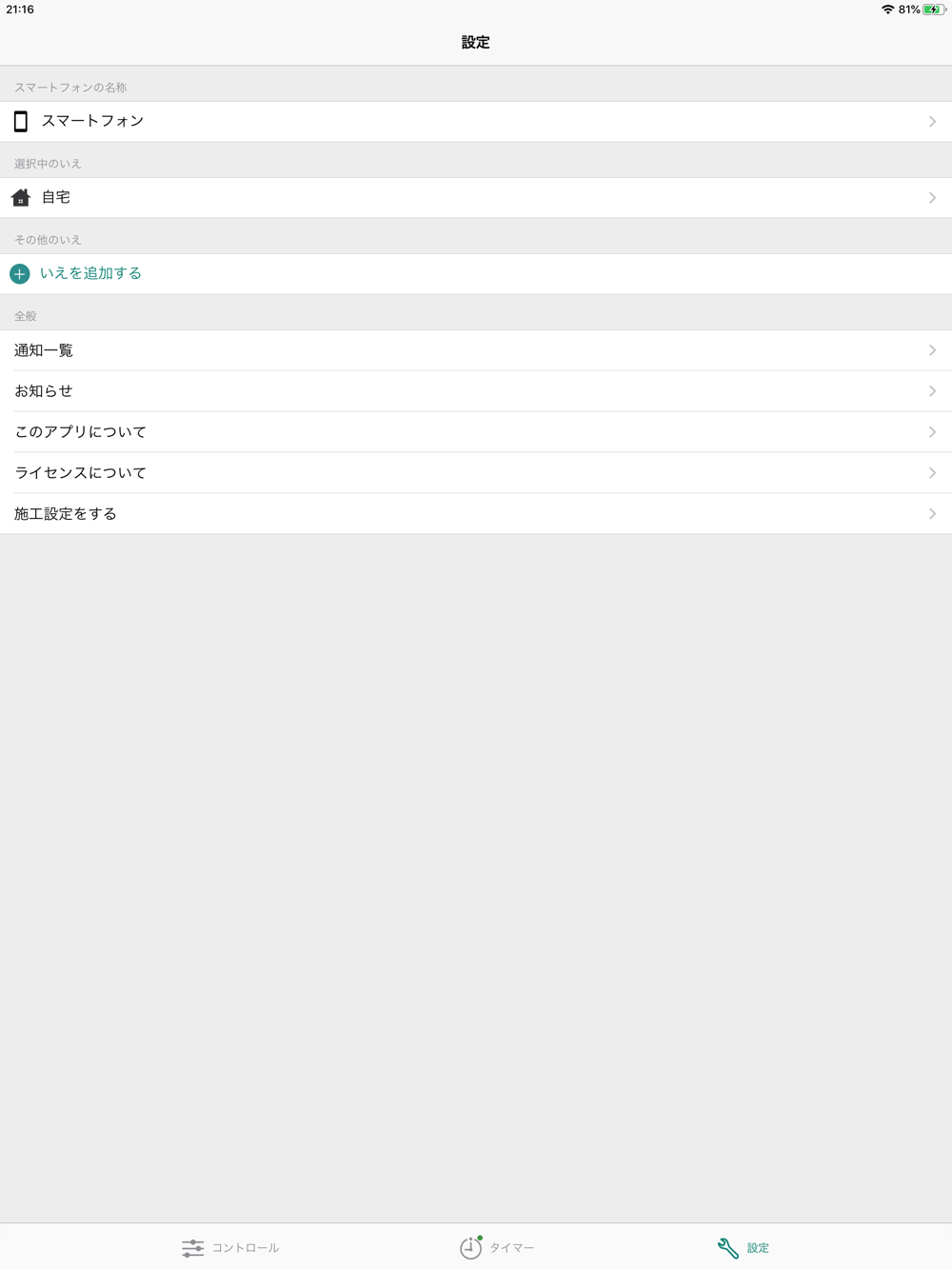The image size is (952, 1270).
Task: Open ライセンスについて page
Action: tap(476, 473)
